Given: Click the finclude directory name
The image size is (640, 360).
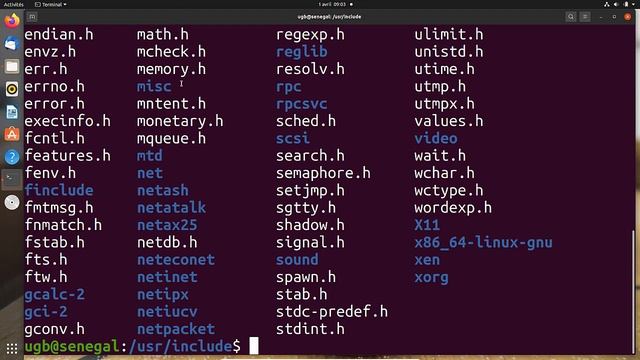Looking at the screenshot, I should click(x=59, y=190).
